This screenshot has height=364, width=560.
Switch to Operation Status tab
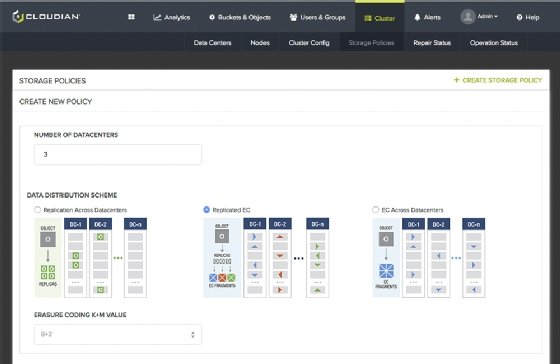tap(494, 43)
